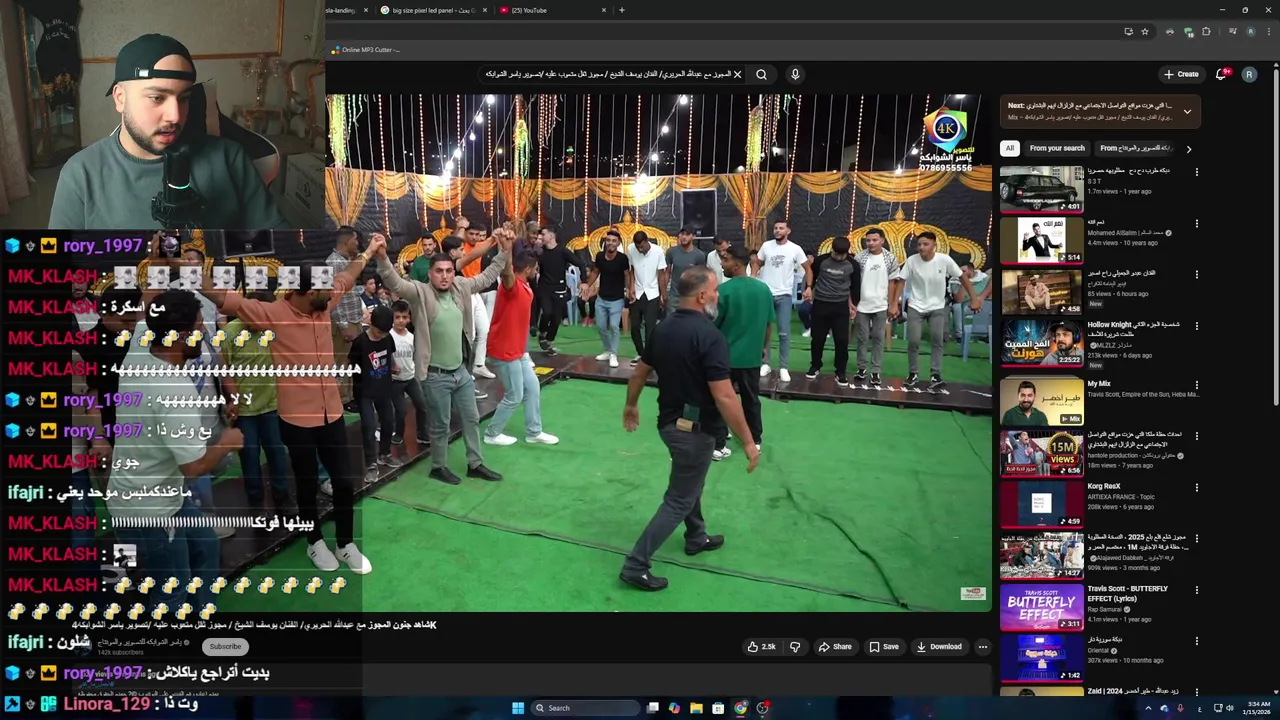1280x720 pixels.
Task: Open the Online MP3 Cutter bookmark
Action: coord(365,50)
